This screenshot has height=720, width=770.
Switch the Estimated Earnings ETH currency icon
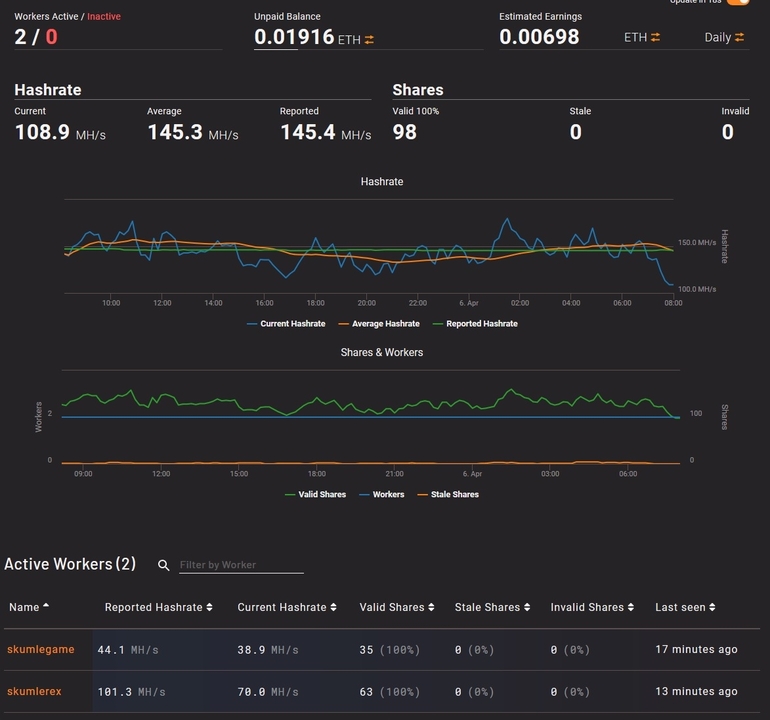click(x=655, y=37)
